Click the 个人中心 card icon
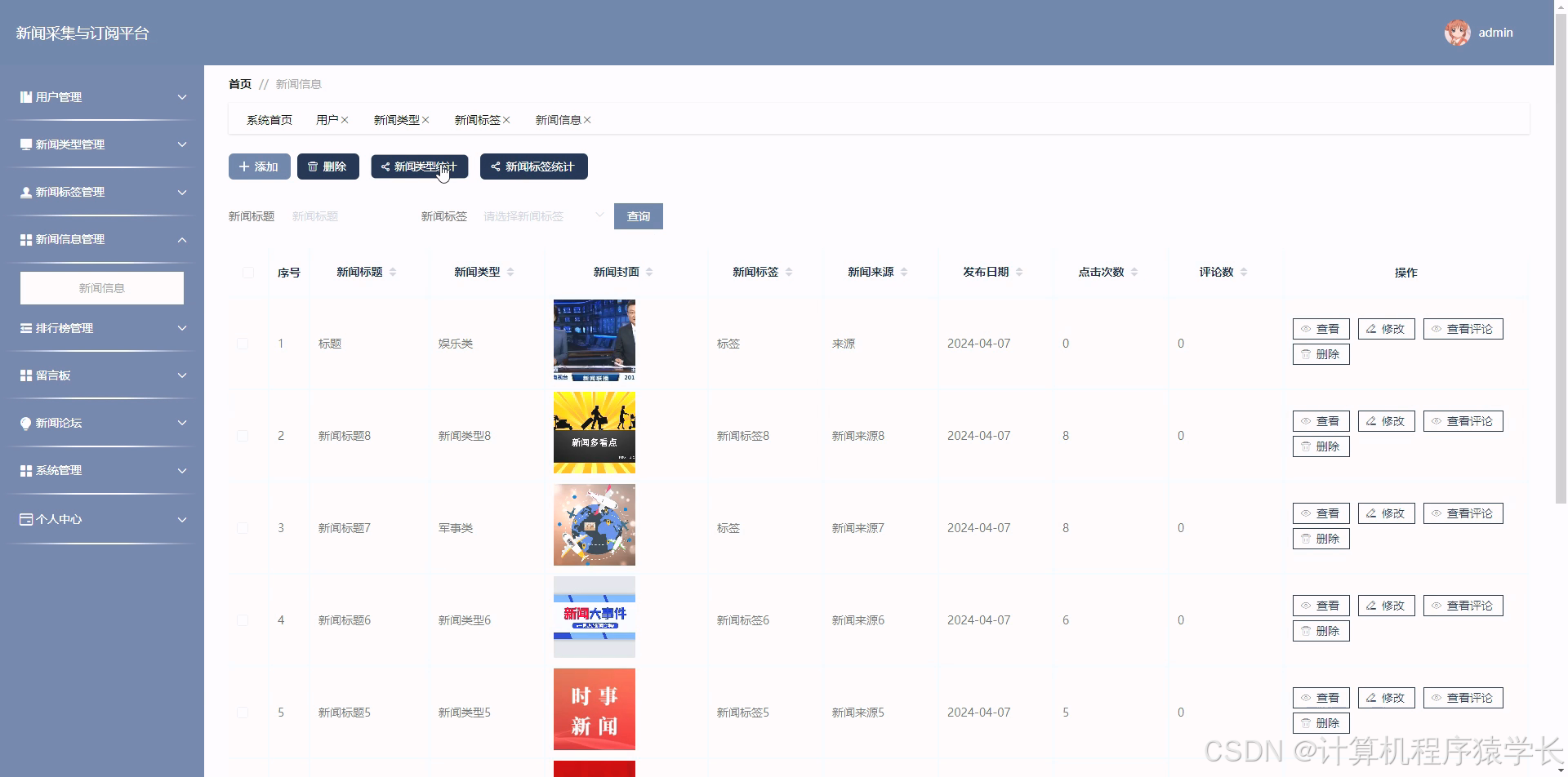Viewport: 1568px width, 777px height. [x=26, y=519]
